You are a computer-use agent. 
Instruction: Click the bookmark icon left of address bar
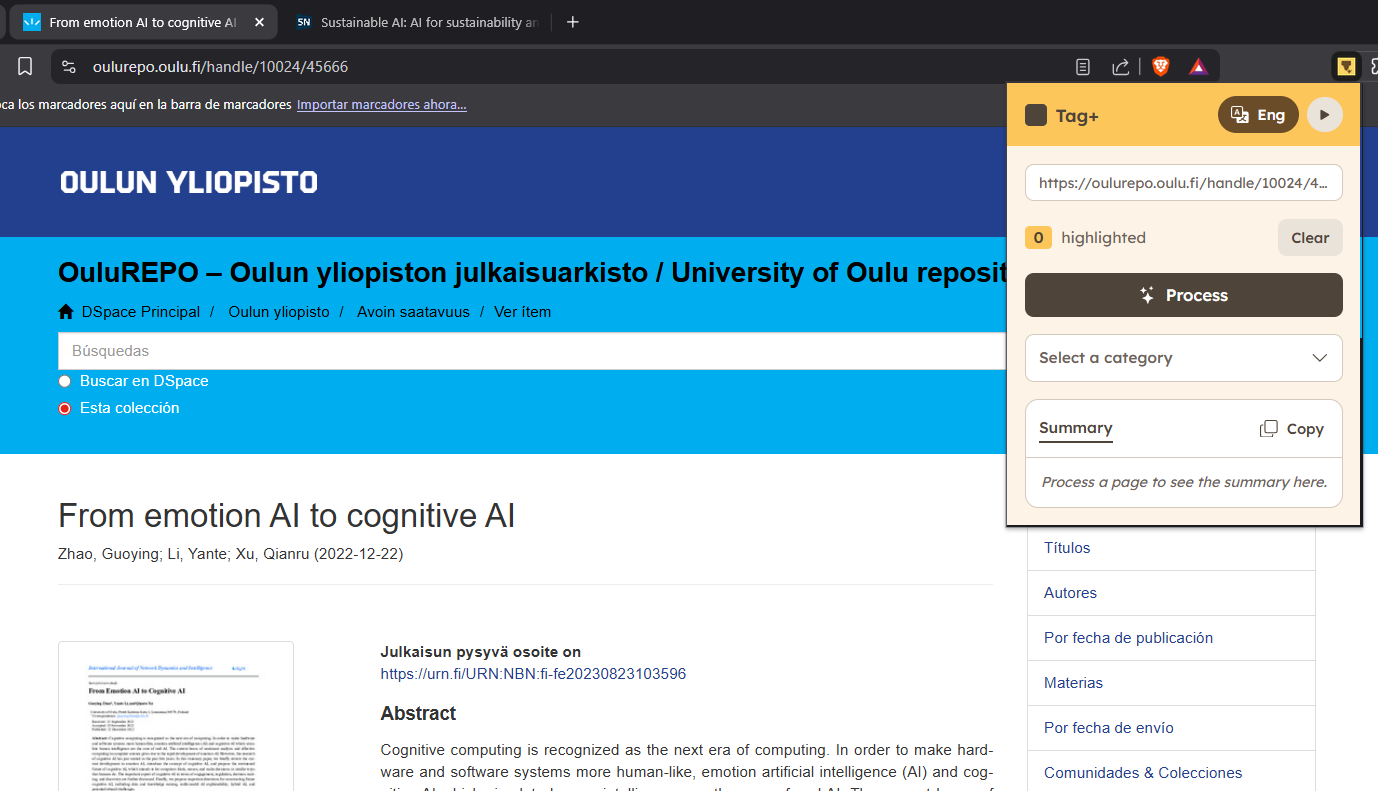25,67
